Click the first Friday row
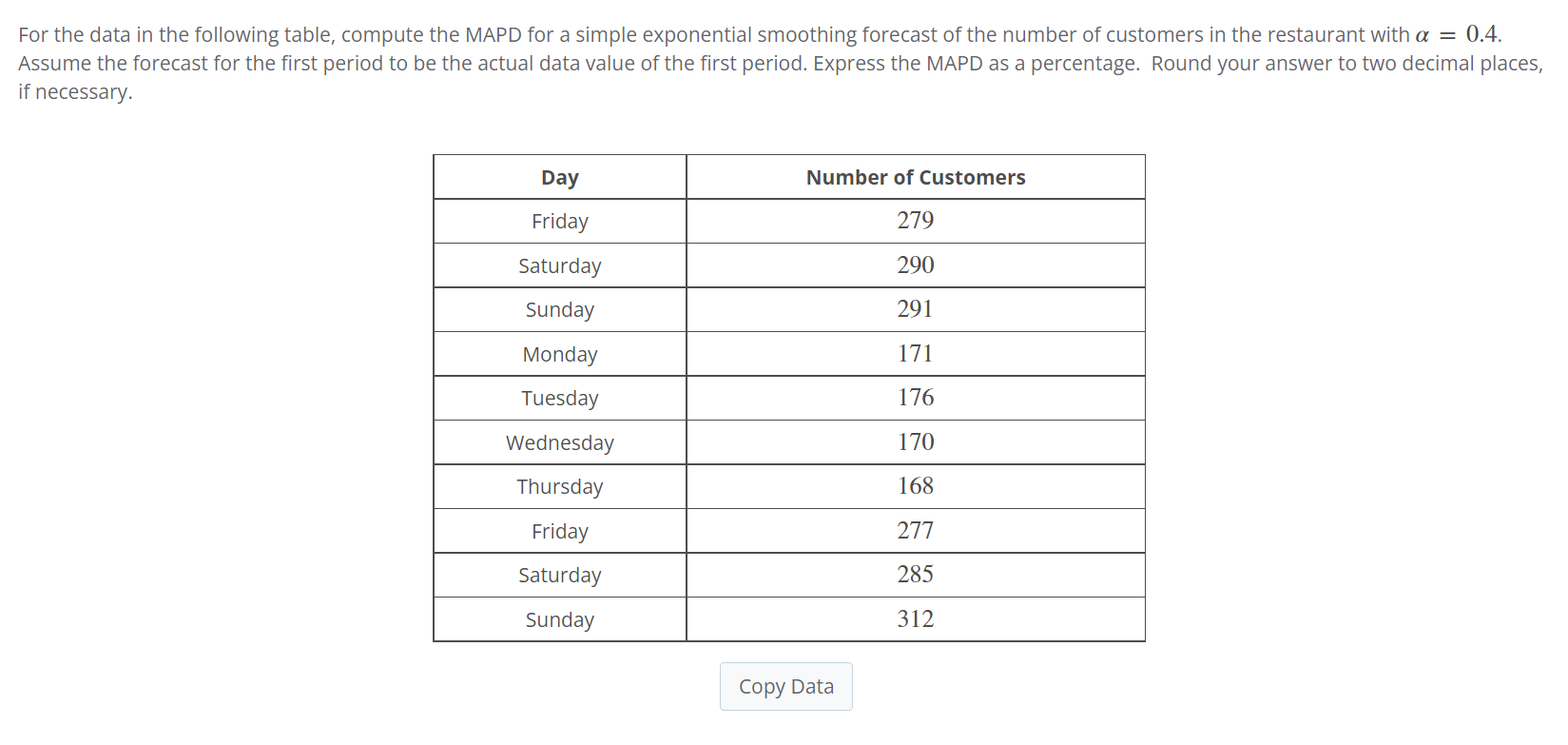Screen dimensions: 1568x745 560,221
